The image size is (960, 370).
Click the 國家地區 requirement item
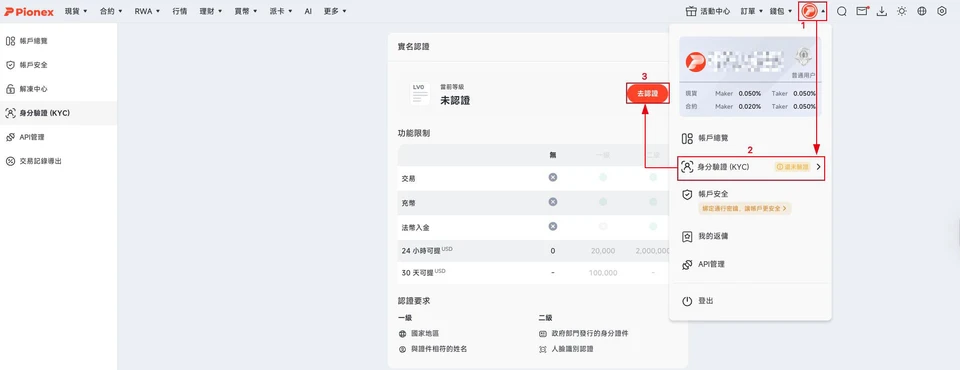pos(418,334)
